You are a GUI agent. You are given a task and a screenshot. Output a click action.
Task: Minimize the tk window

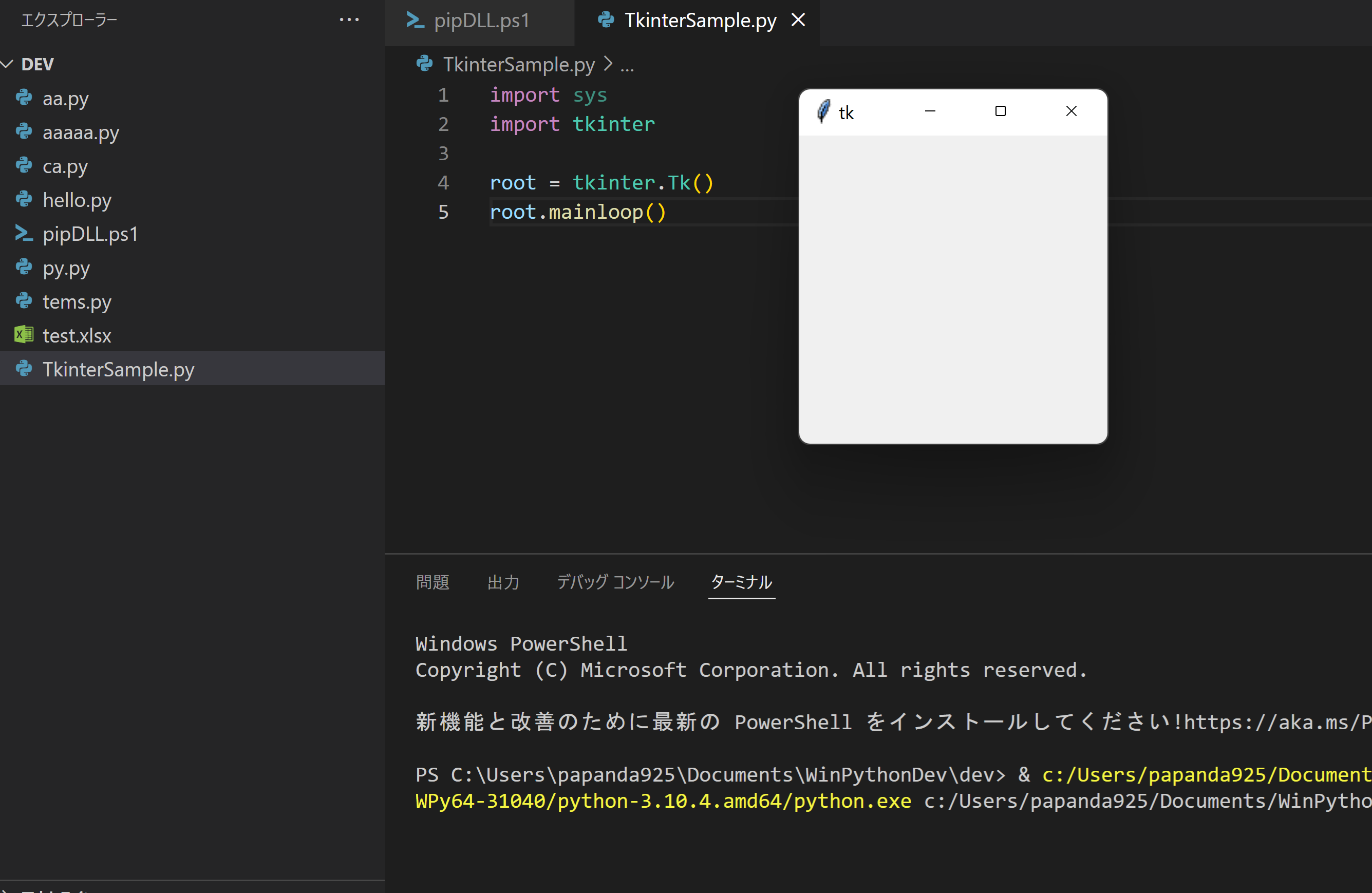(x=930, y=111)
